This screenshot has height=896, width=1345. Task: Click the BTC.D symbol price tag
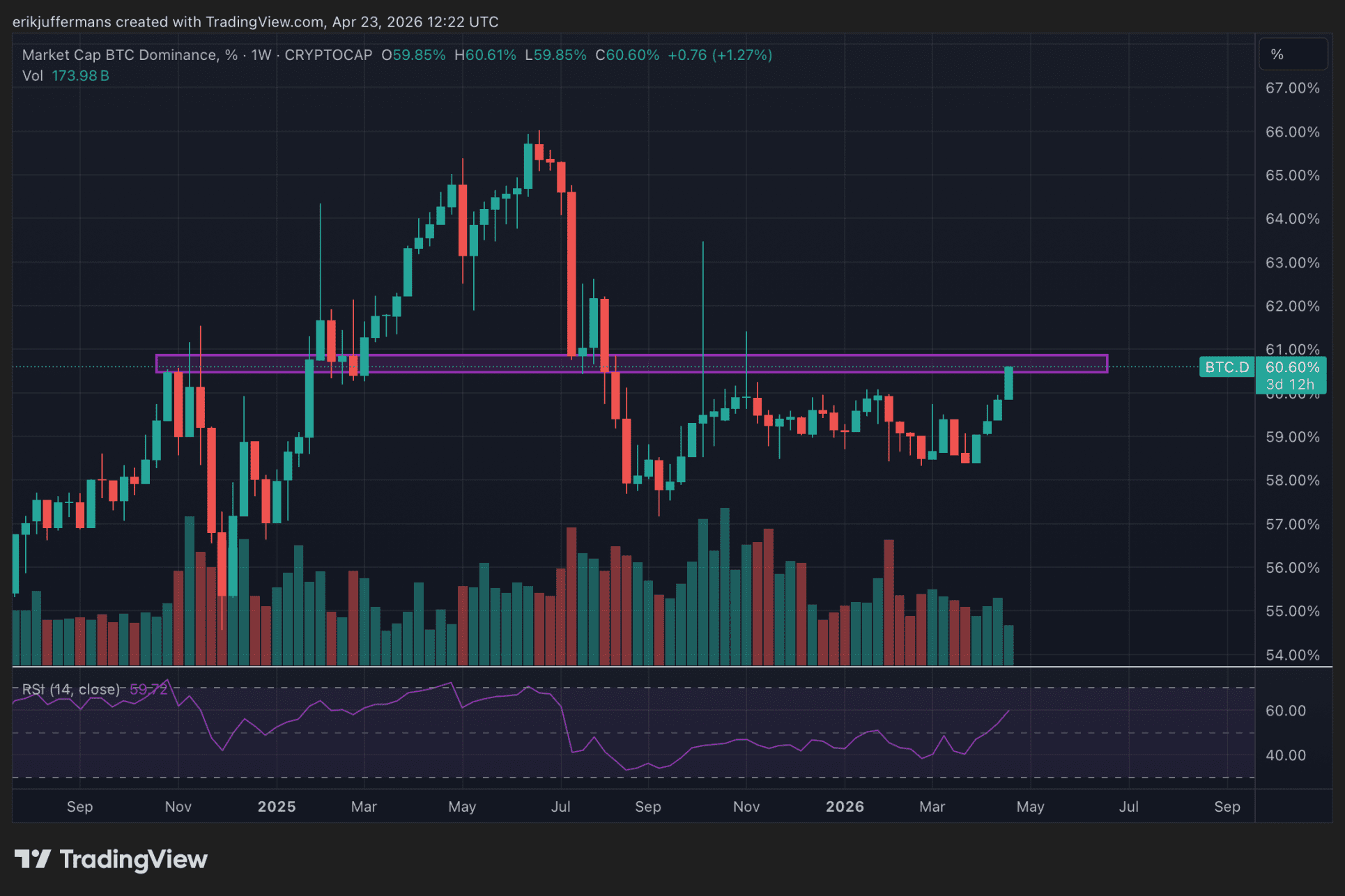pyautogui.click(x=1227, y=367)
